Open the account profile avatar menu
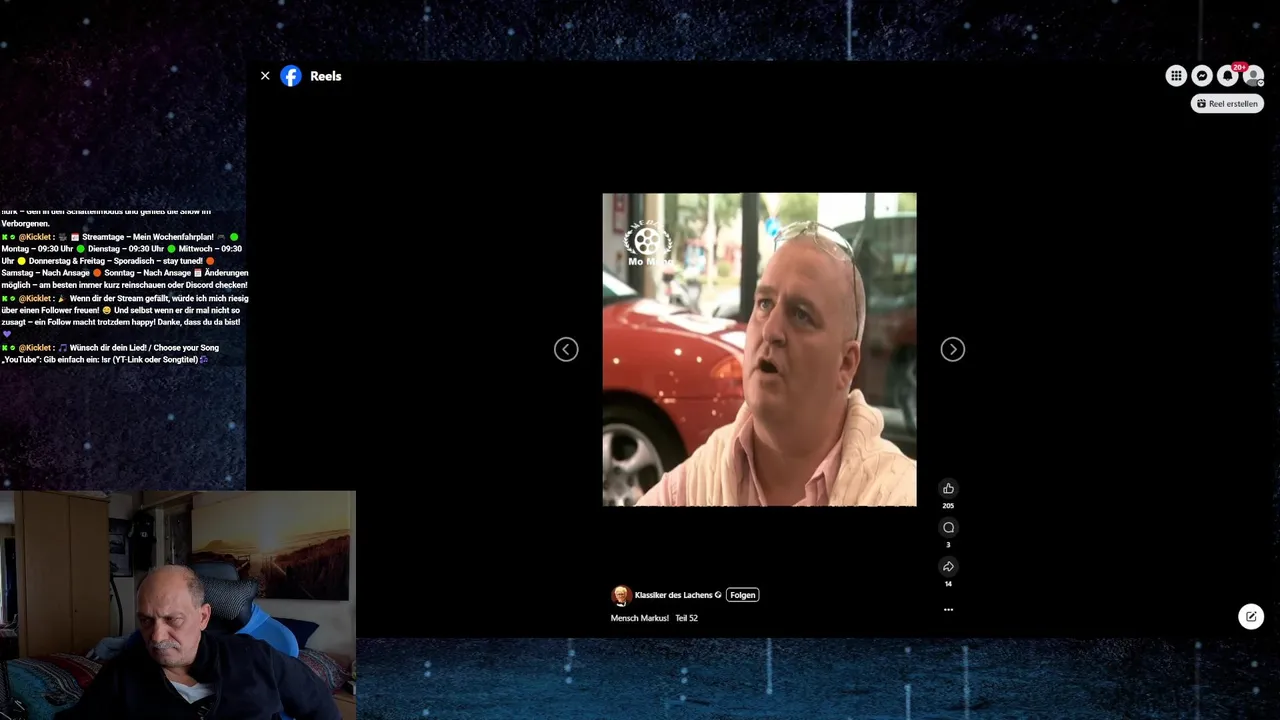The height and width of the screenshot is (720, 1280). (x=1254, y=76)
